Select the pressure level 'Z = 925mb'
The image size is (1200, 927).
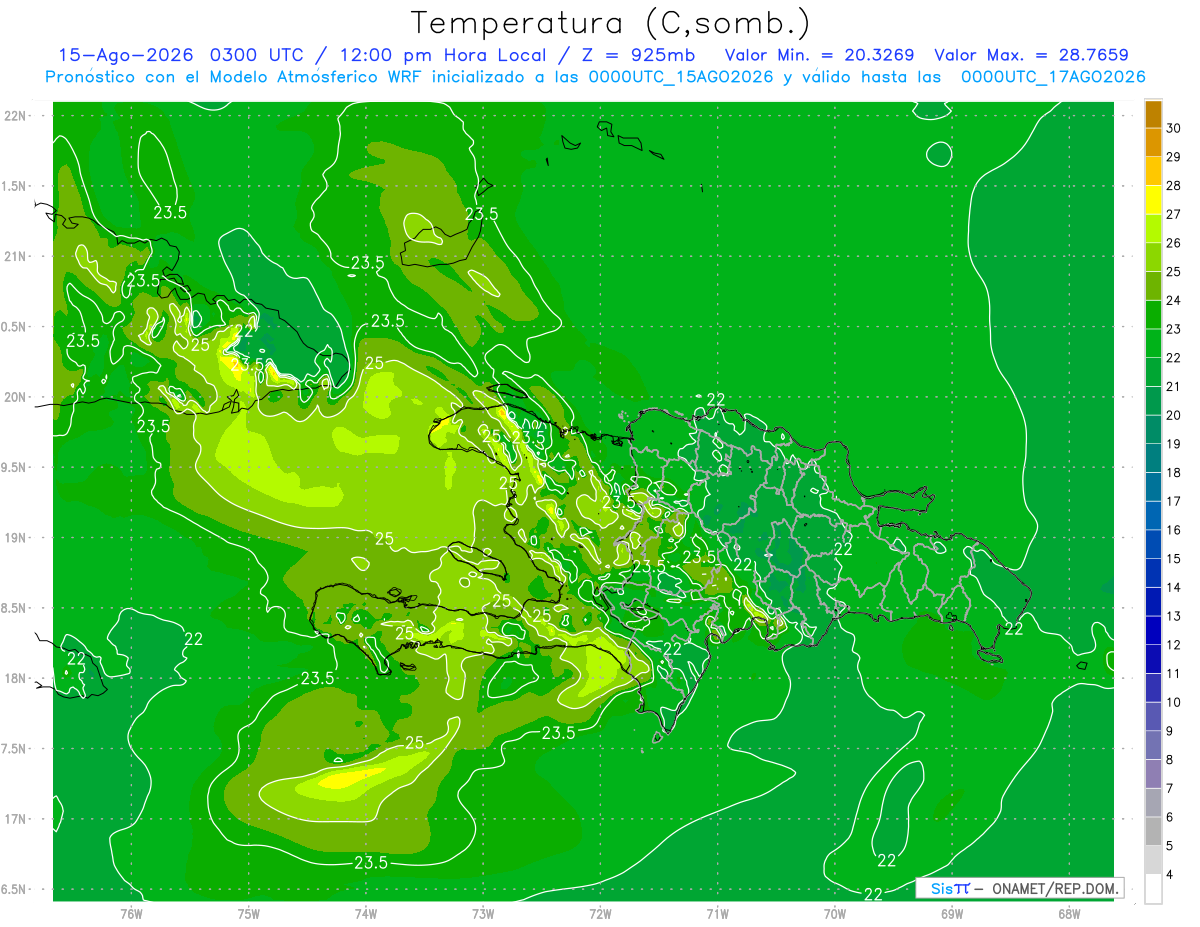tap(638, 56)
